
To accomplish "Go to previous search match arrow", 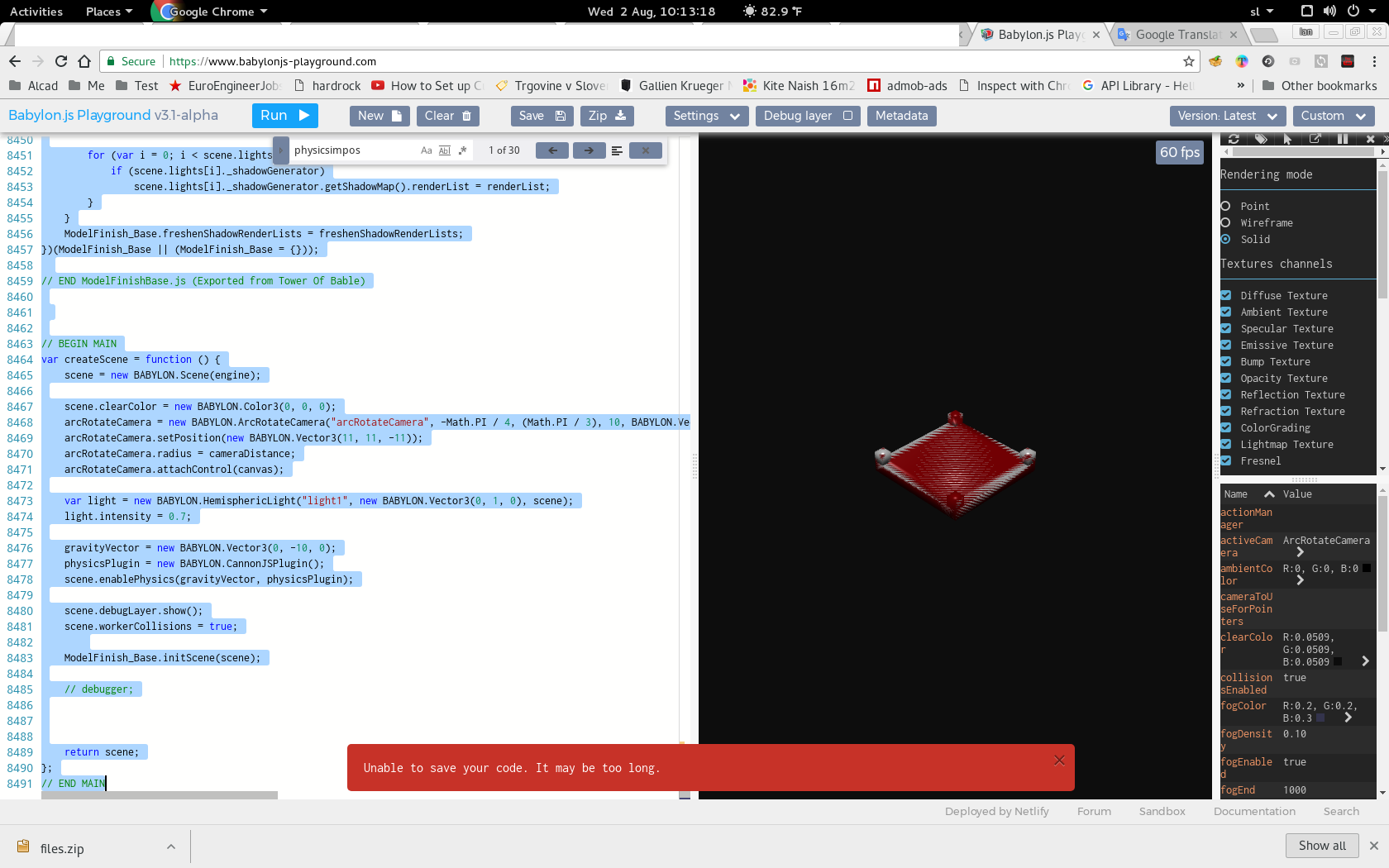I will tap(552, 150).
